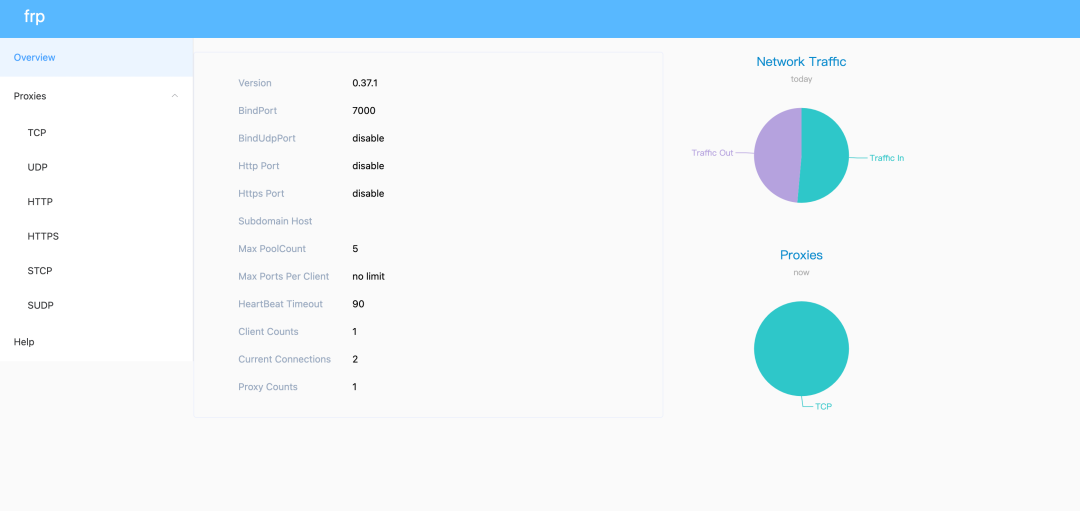Collapse the Proxies submenu chevron
This screenshot has width=1080, height=511.
(175, 96)
